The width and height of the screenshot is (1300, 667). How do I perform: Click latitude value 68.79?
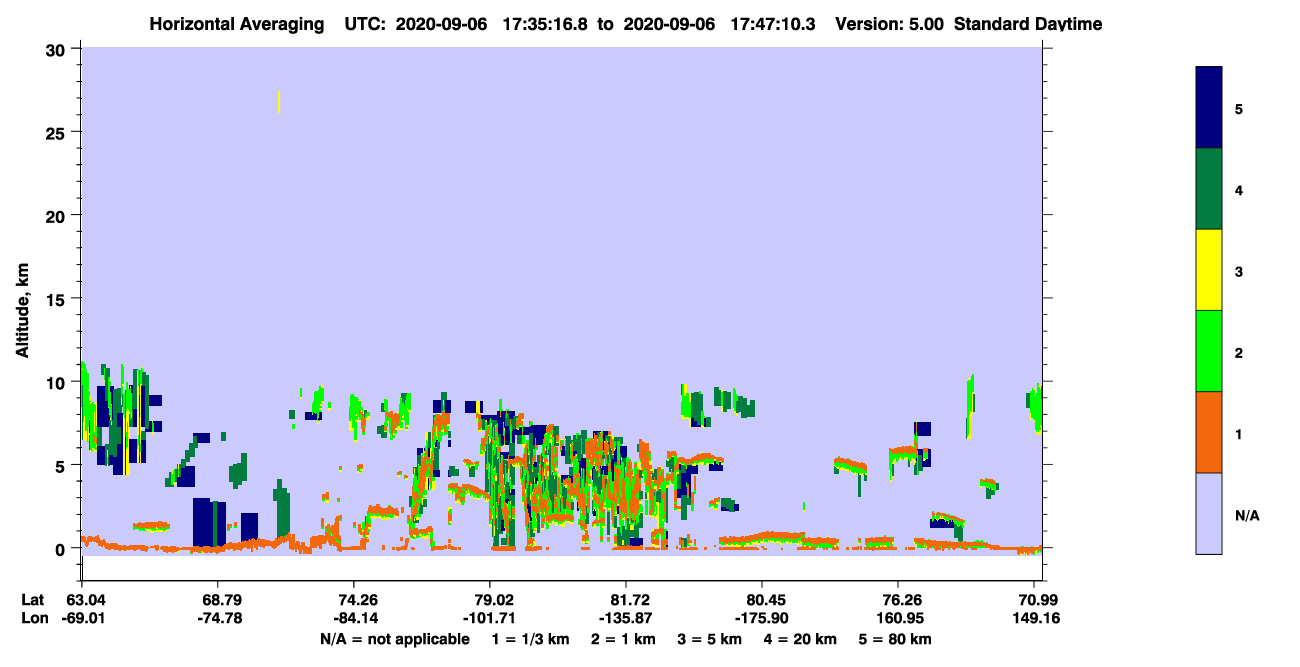[218, 600]
